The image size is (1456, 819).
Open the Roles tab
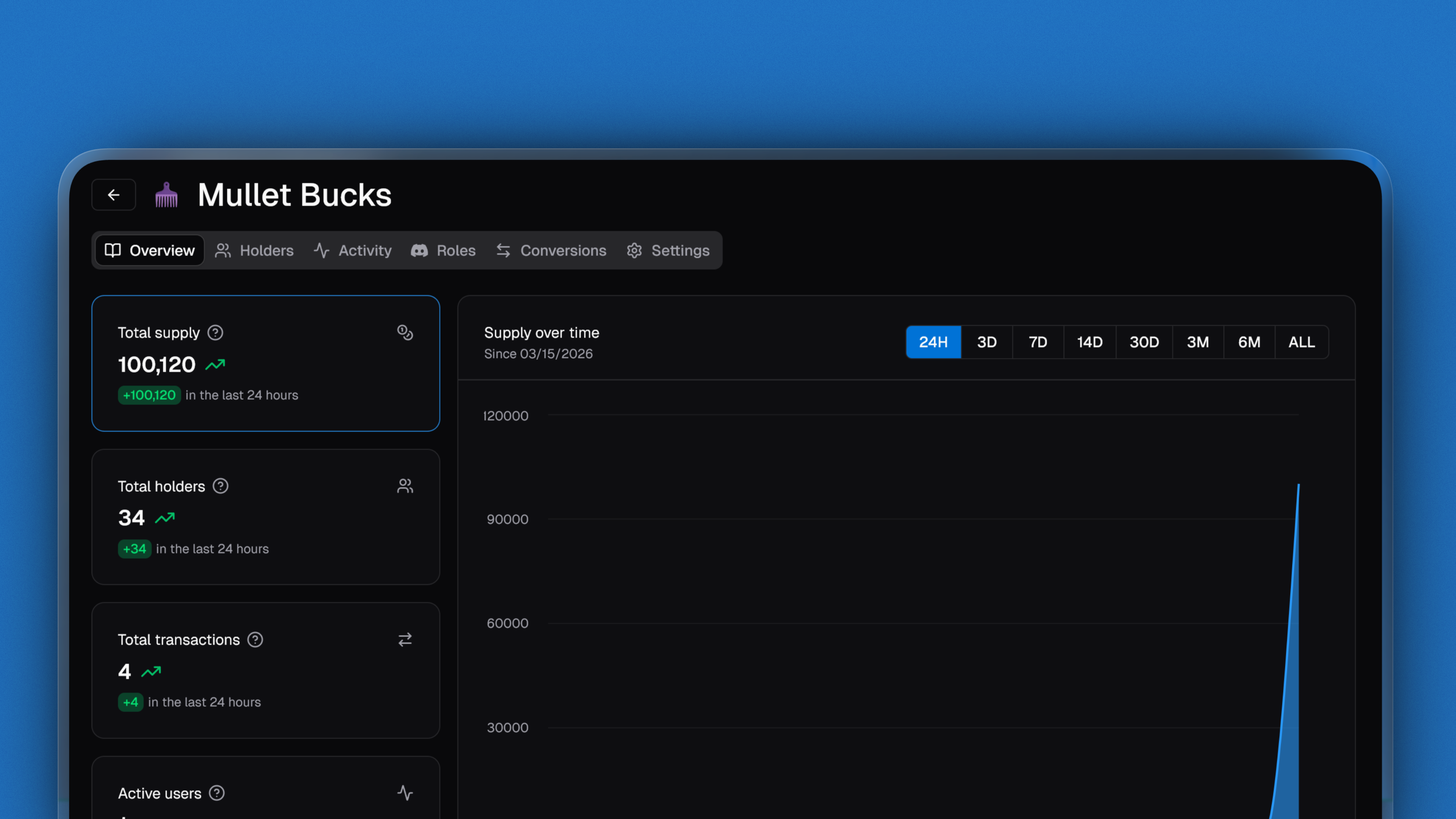click(444, 250)
